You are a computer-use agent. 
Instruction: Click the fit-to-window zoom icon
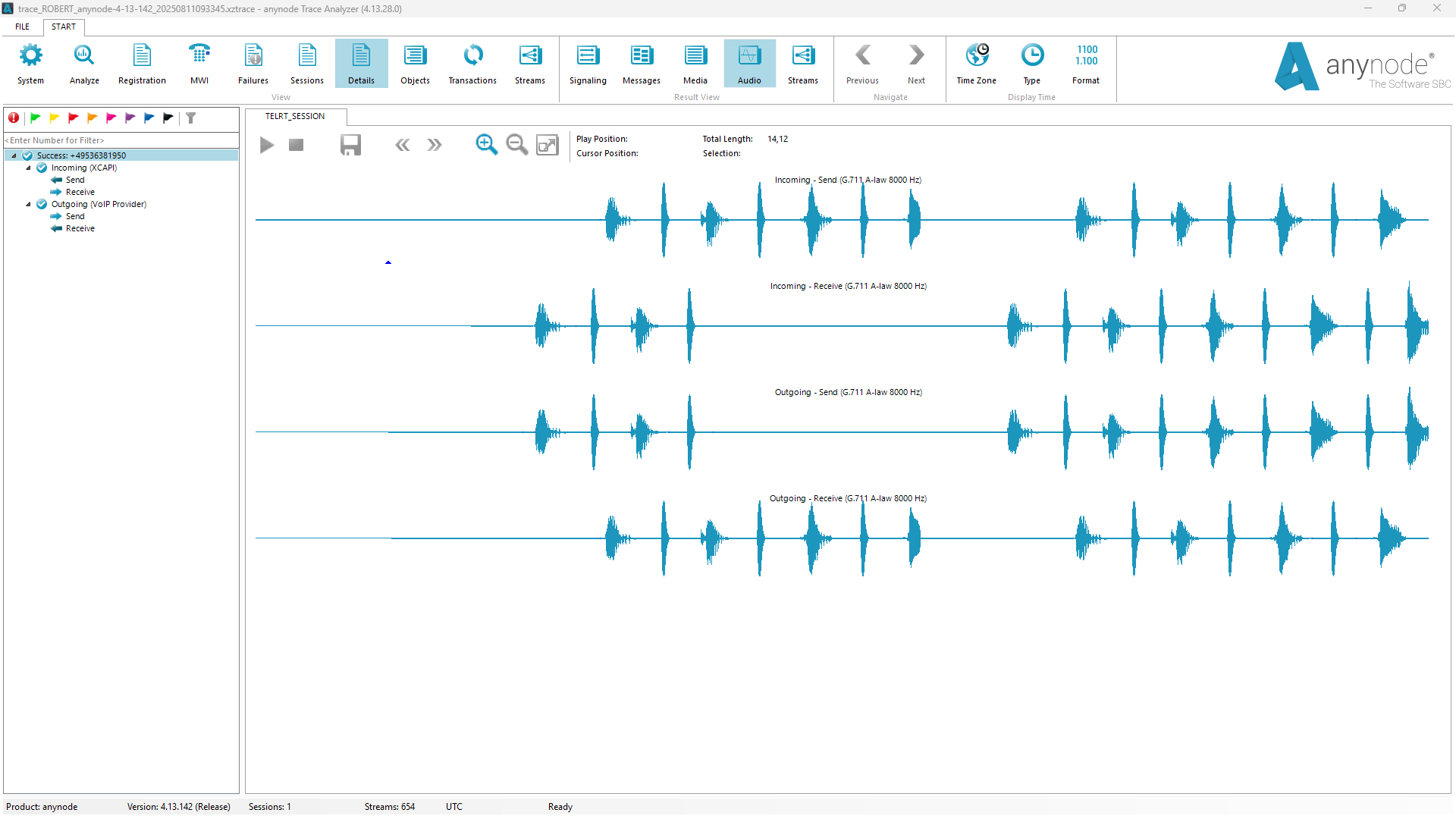tap(547, 145)
